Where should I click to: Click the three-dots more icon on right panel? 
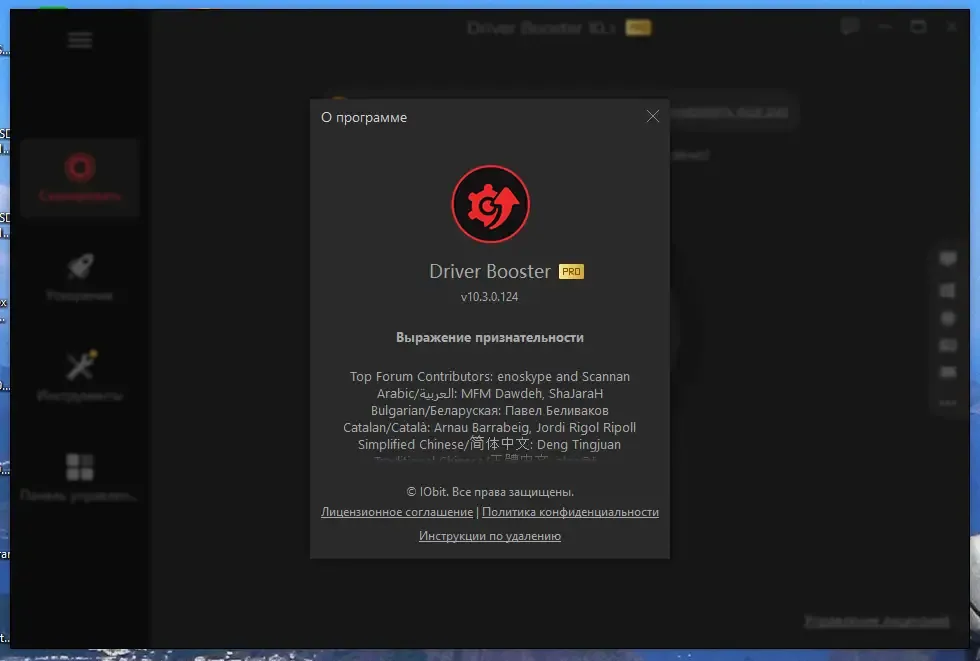pos(948,403)
